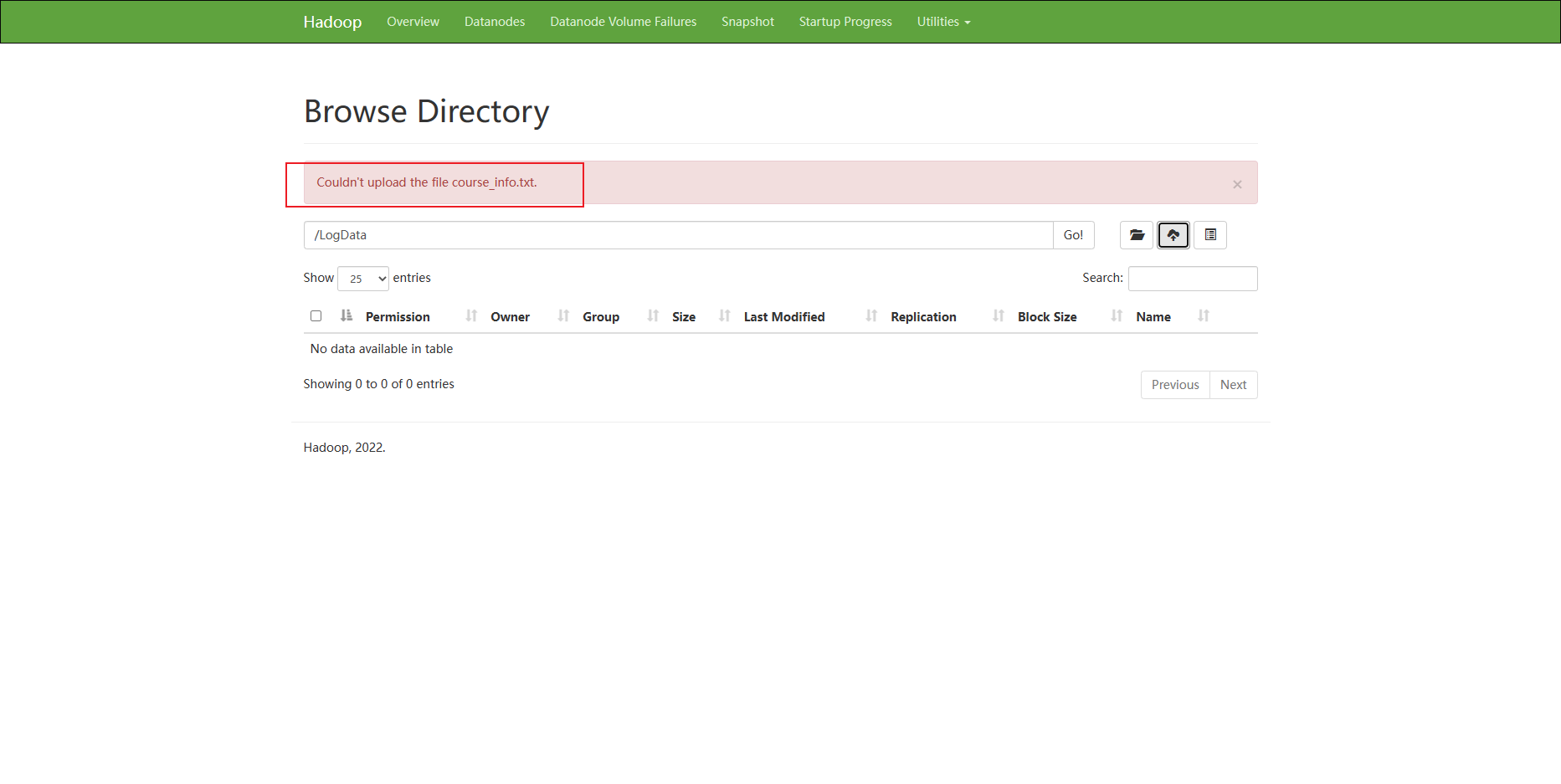The width and height of the screenshot is (1561, 784).
Task: Sort table by Permission column
Action: (x=398, y=317)
